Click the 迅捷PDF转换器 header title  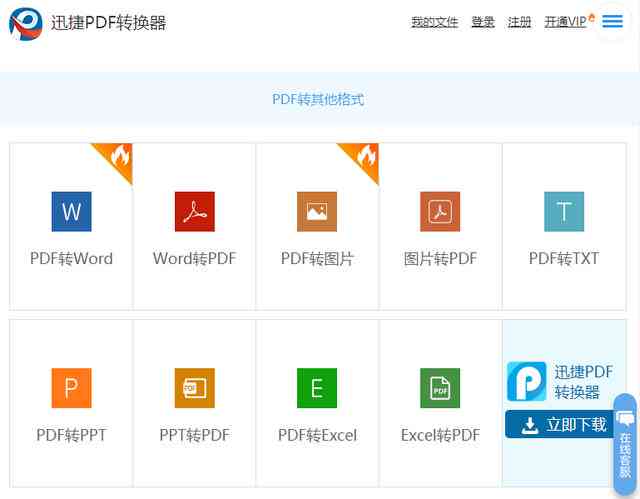[109, 23]
